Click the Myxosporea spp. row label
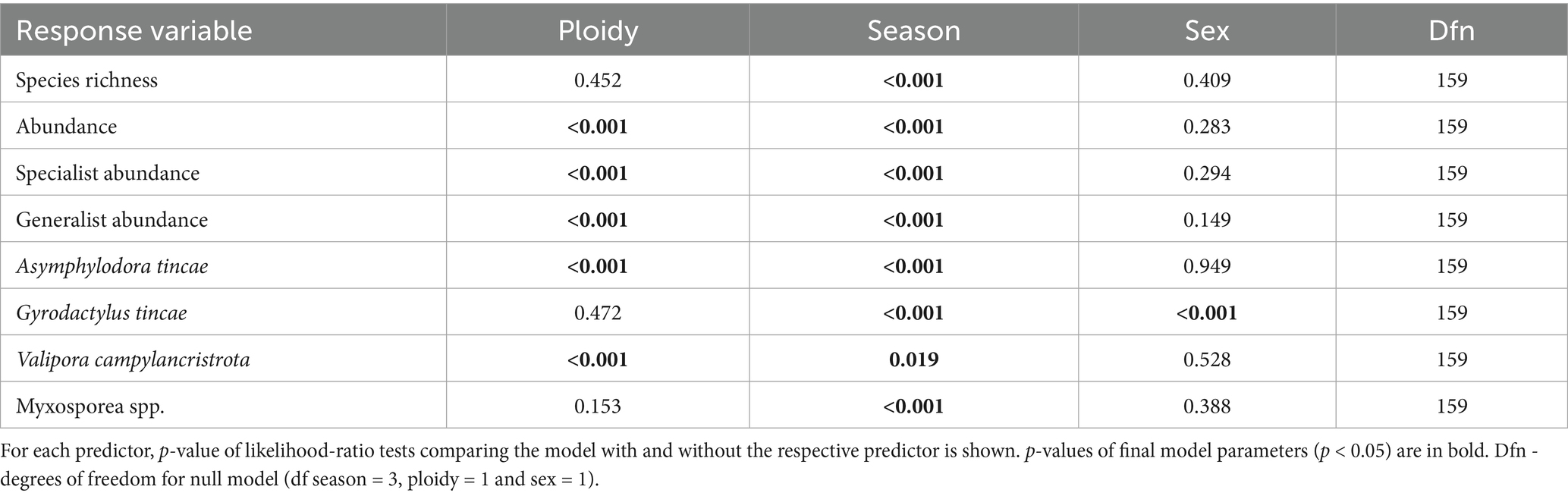 click(x=90, y=407)
